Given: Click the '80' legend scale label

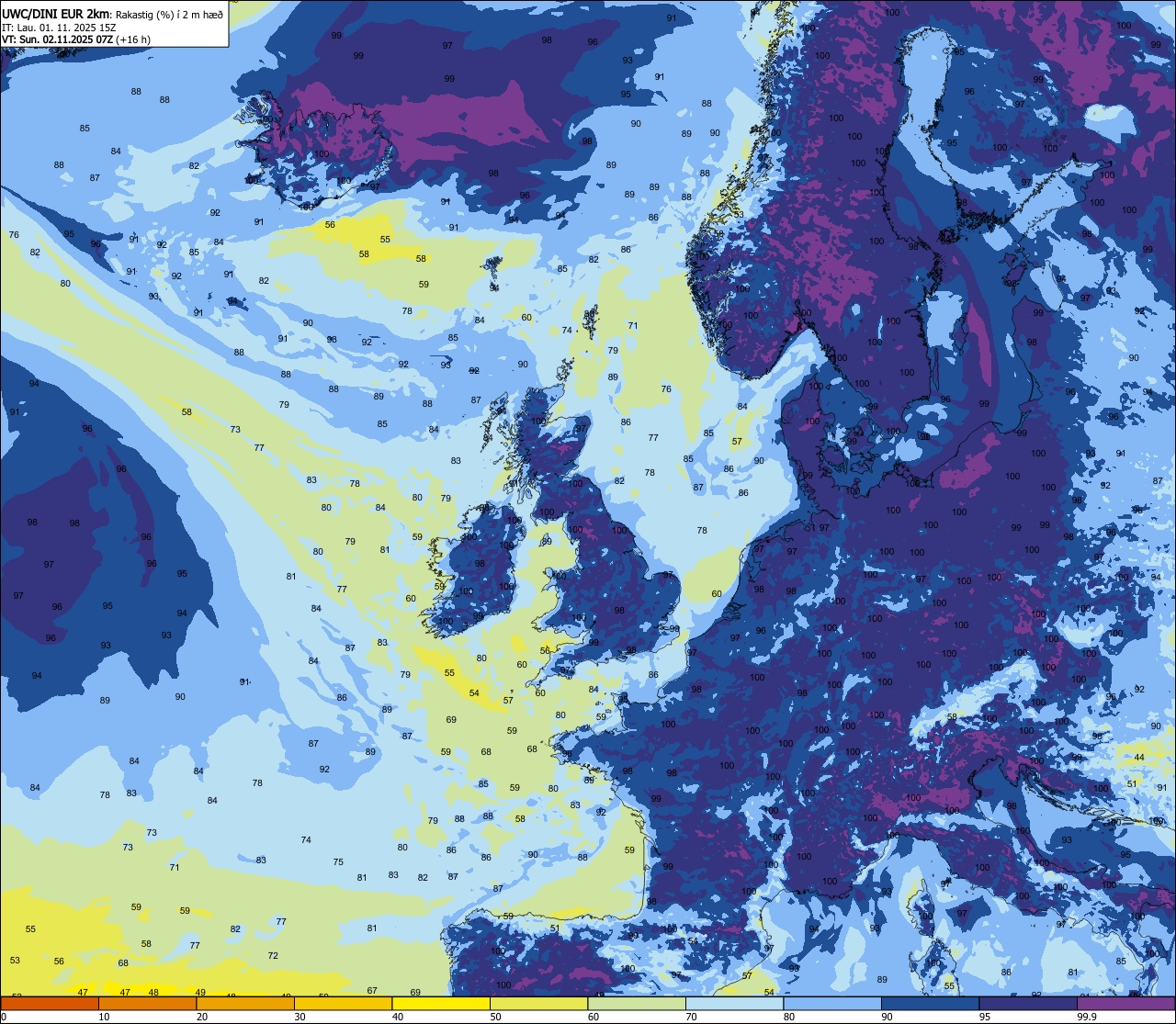Looking at the screenshot, I should tap(789, 1017).
